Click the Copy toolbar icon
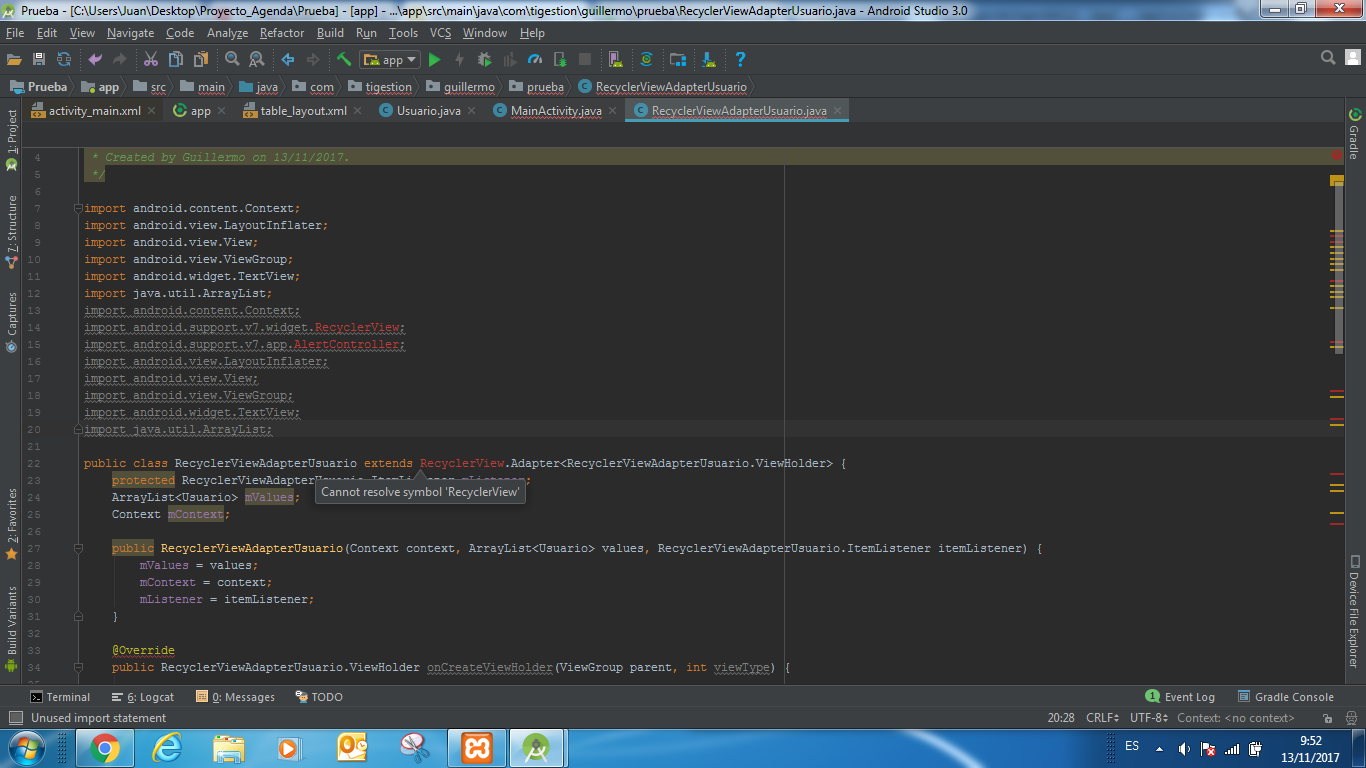 175,60
